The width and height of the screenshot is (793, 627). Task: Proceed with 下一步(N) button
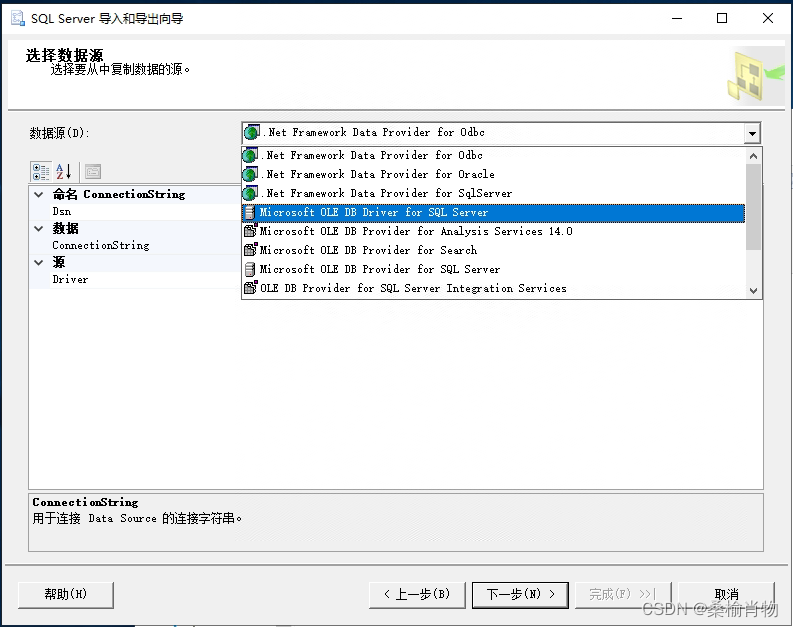coord(520,595)
